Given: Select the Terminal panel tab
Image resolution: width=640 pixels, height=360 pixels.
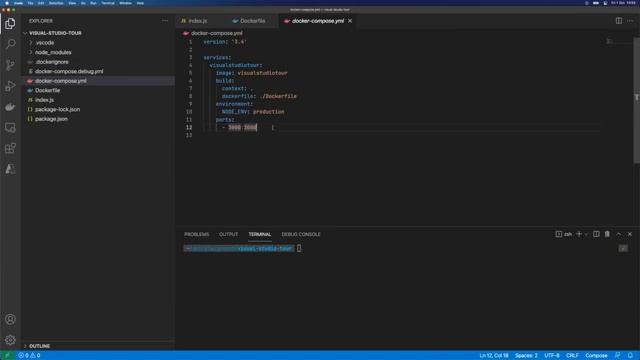Looking at the screenshot, I should pos(260,234).
